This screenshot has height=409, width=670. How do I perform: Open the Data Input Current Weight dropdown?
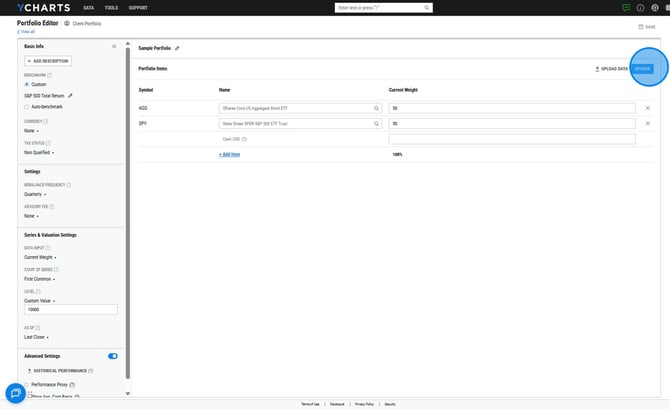(x=40, y=257)
